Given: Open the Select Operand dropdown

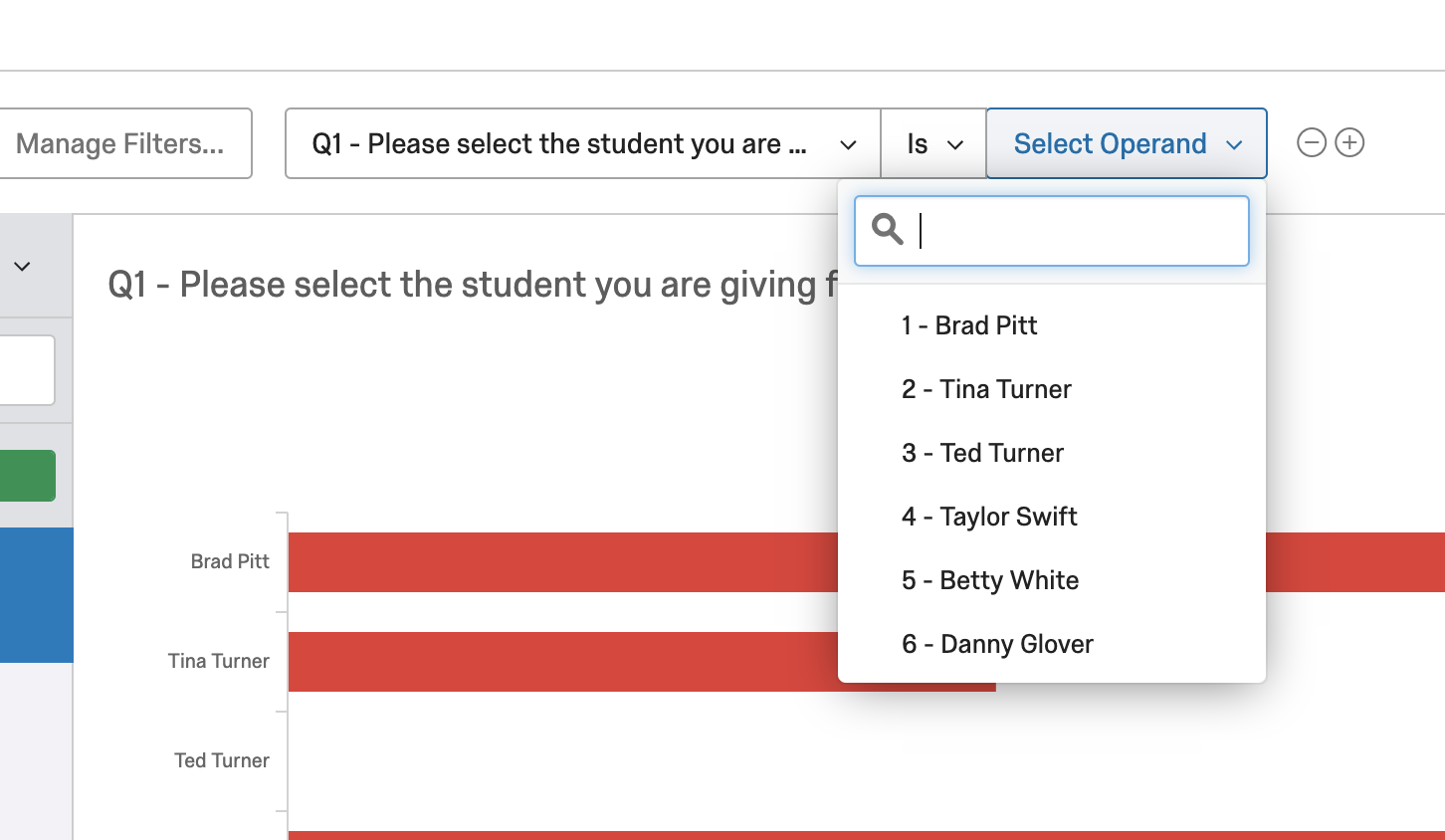Looking at the screenshot, I should tap(1127, 143).
